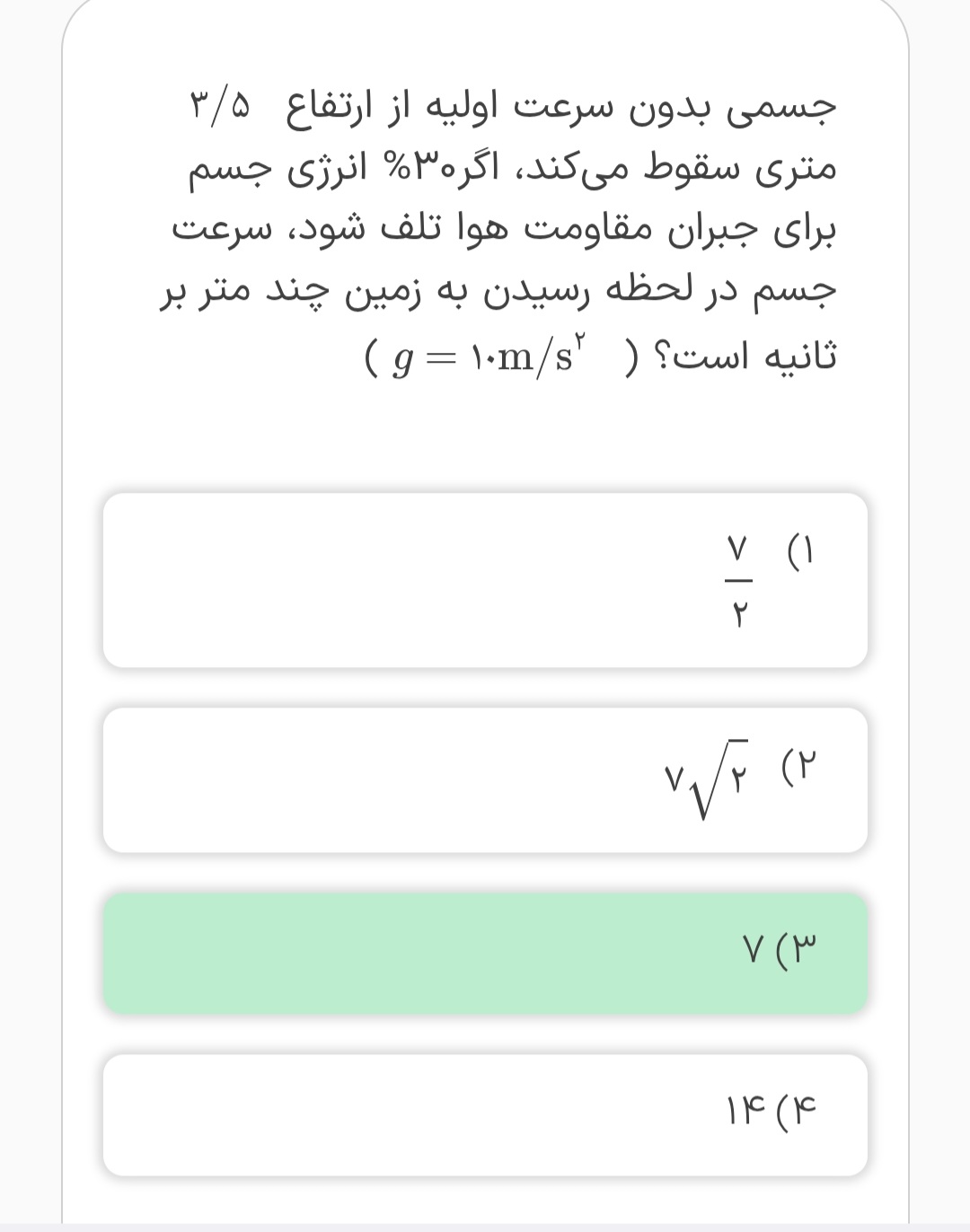
Task: Select answer option 2 with 7√2
Action: (x=485, y=779)
